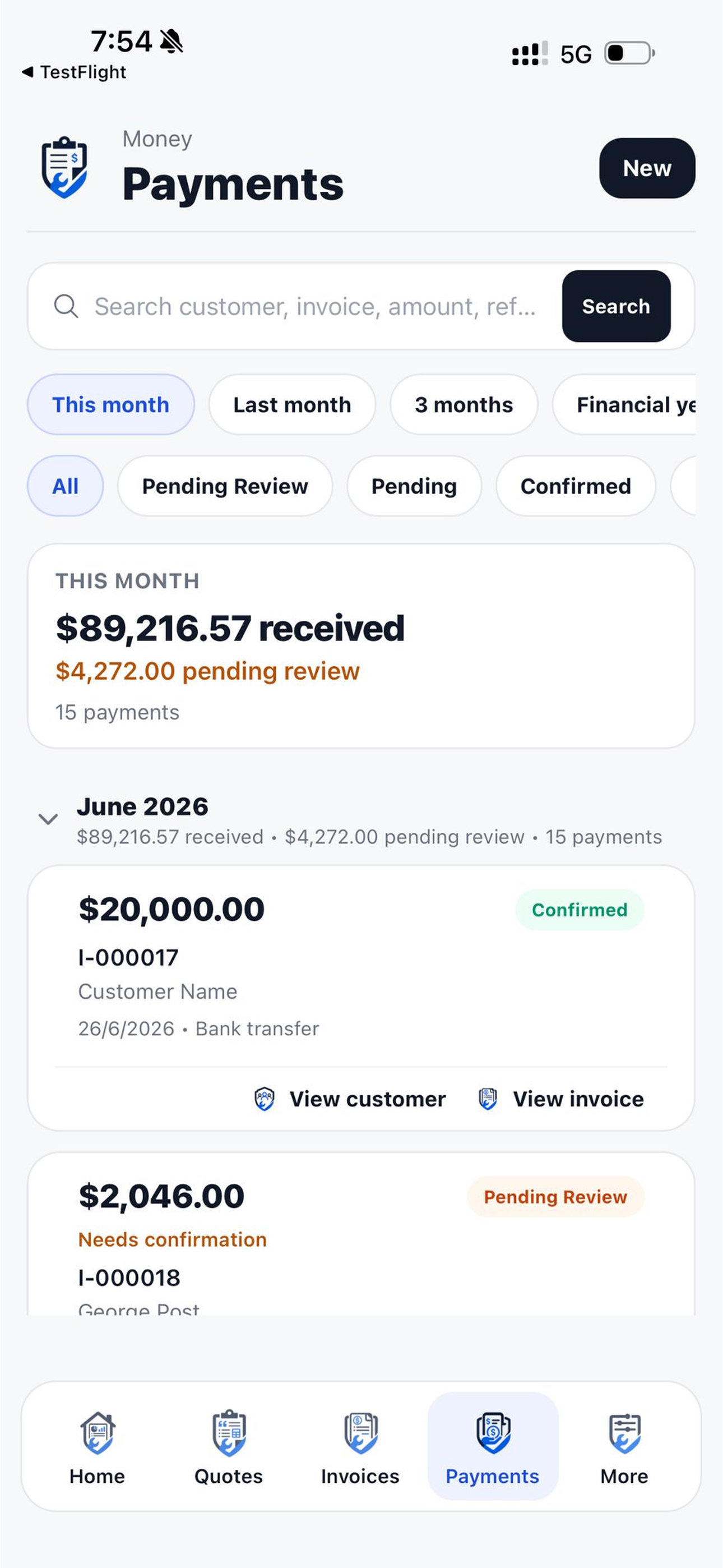The width and height of the screenshot is (723, 1568).
Task: Go to the Invoices tab icon
Action: pos(361,1433)
